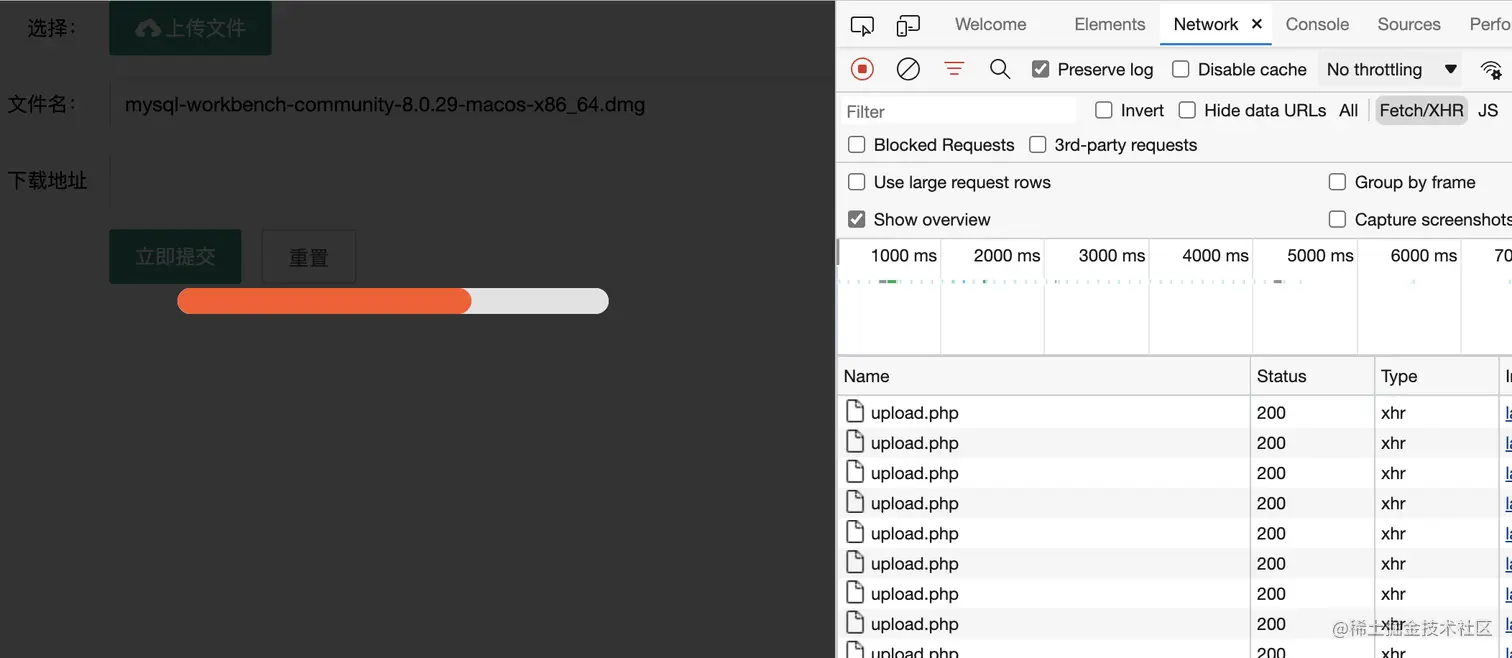Select the JS request type filter
1512x658 pixels.
[x=1488, y=110]
